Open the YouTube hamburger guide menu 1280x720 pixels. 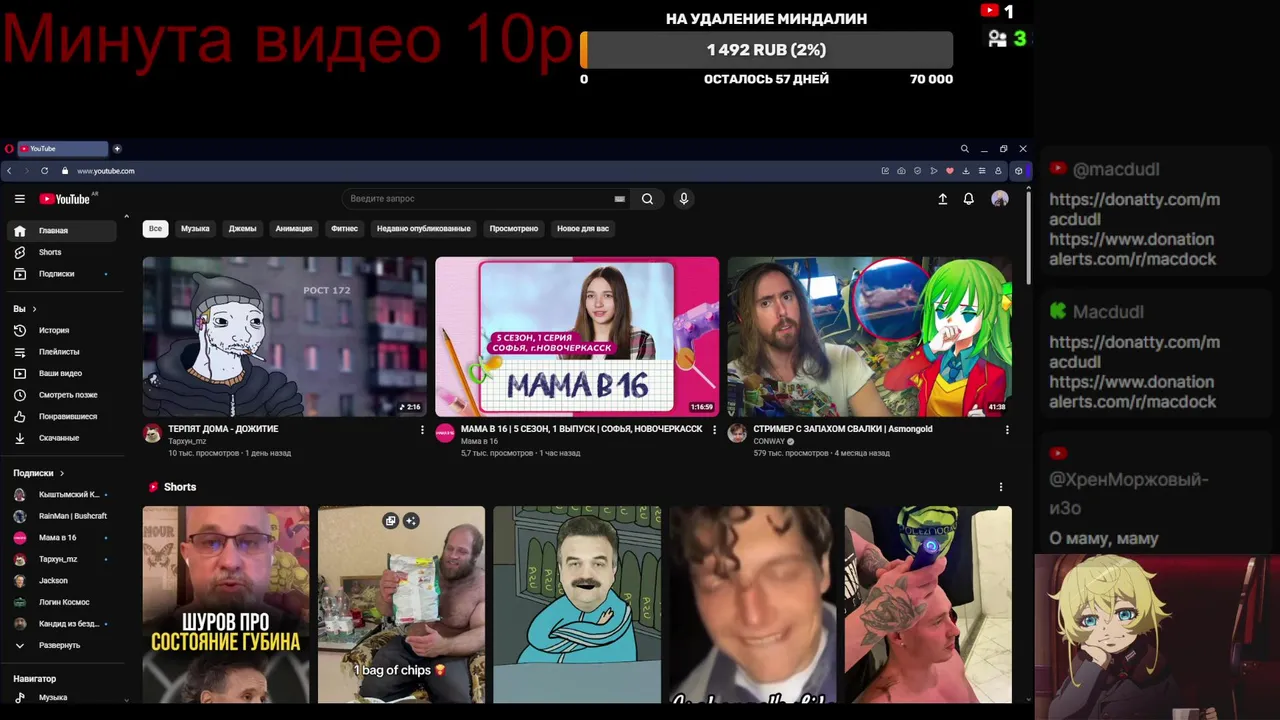pyautogui.click(x=19, y=199)
